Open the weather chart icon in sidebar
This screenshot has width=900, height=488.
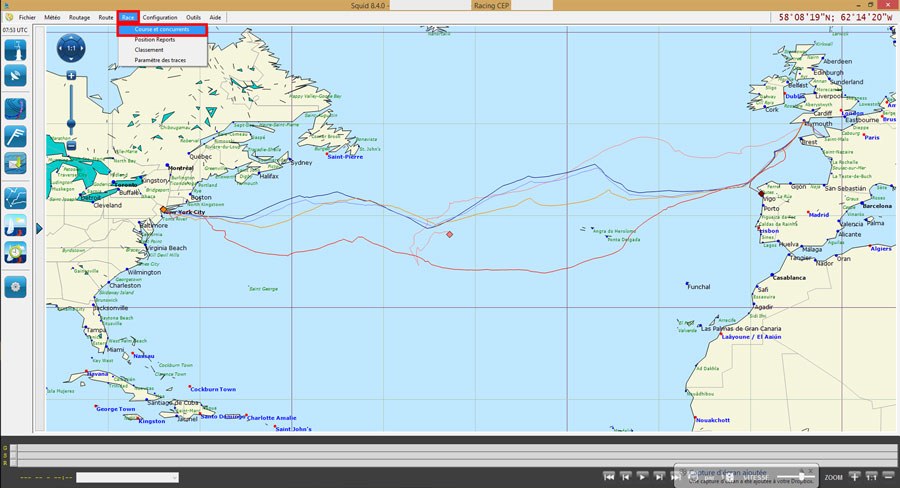point(16,109)
